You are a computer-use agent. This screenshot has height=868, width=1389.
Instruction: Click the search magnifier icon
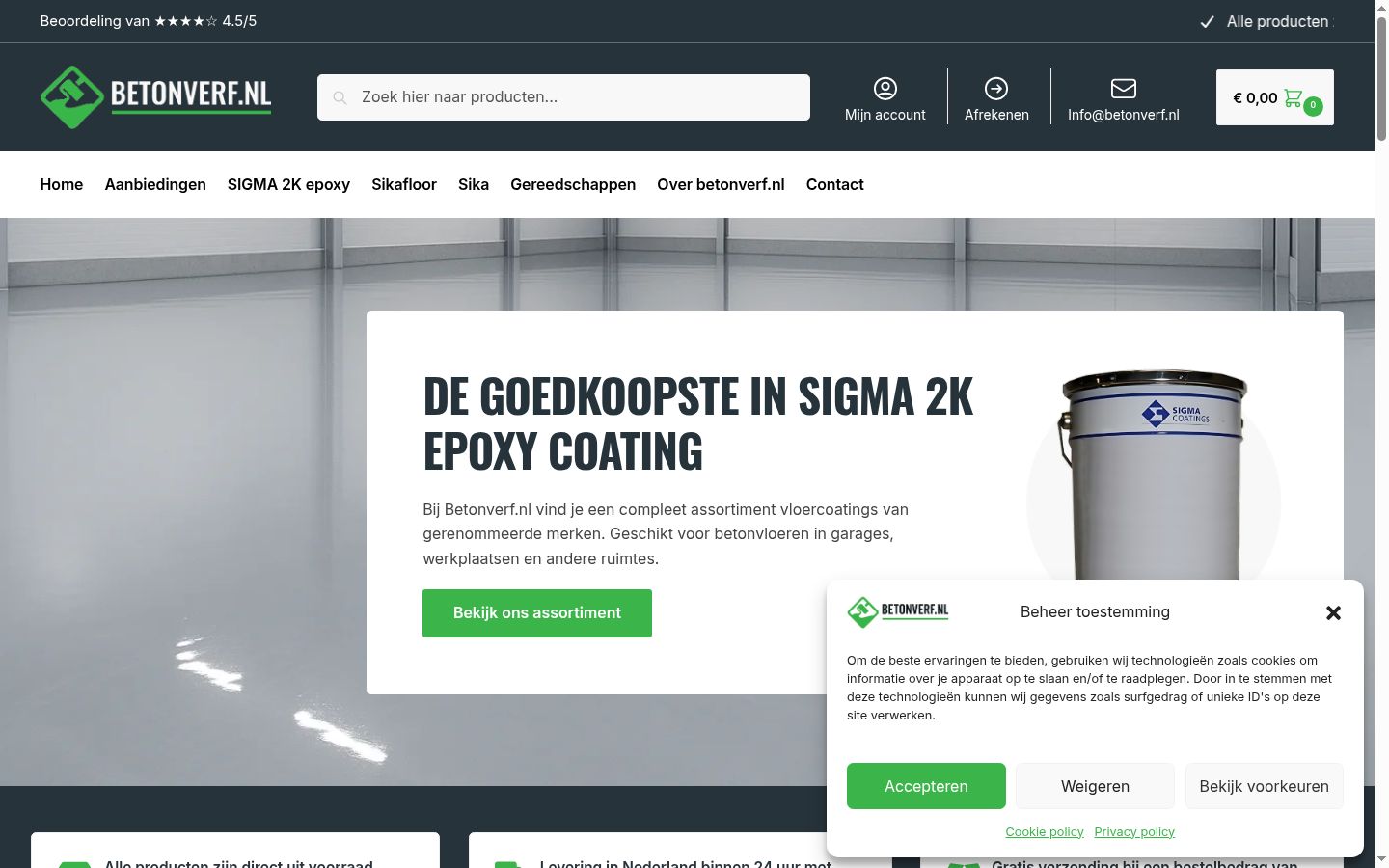pyautogui.click(x=340, y=97)
